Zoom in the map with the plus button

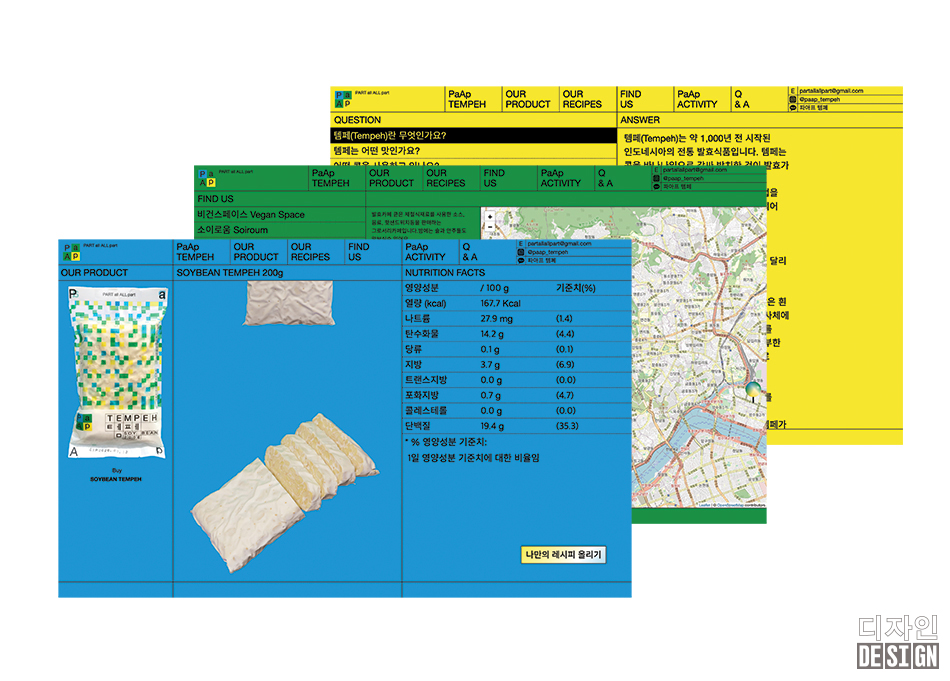coord(490,216)
